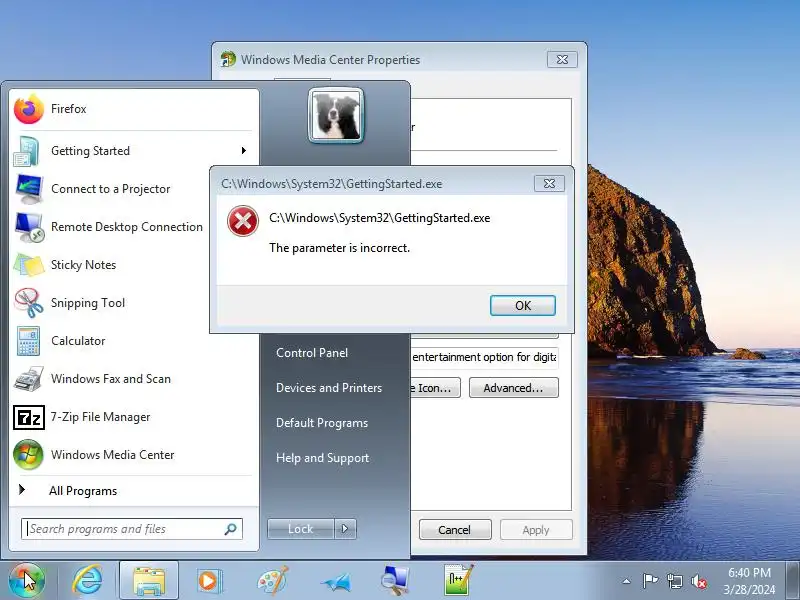Screen dimensions: 800x600
Task: Open the shutdown options arrow beside Lock
Action: tap(345, 529)
